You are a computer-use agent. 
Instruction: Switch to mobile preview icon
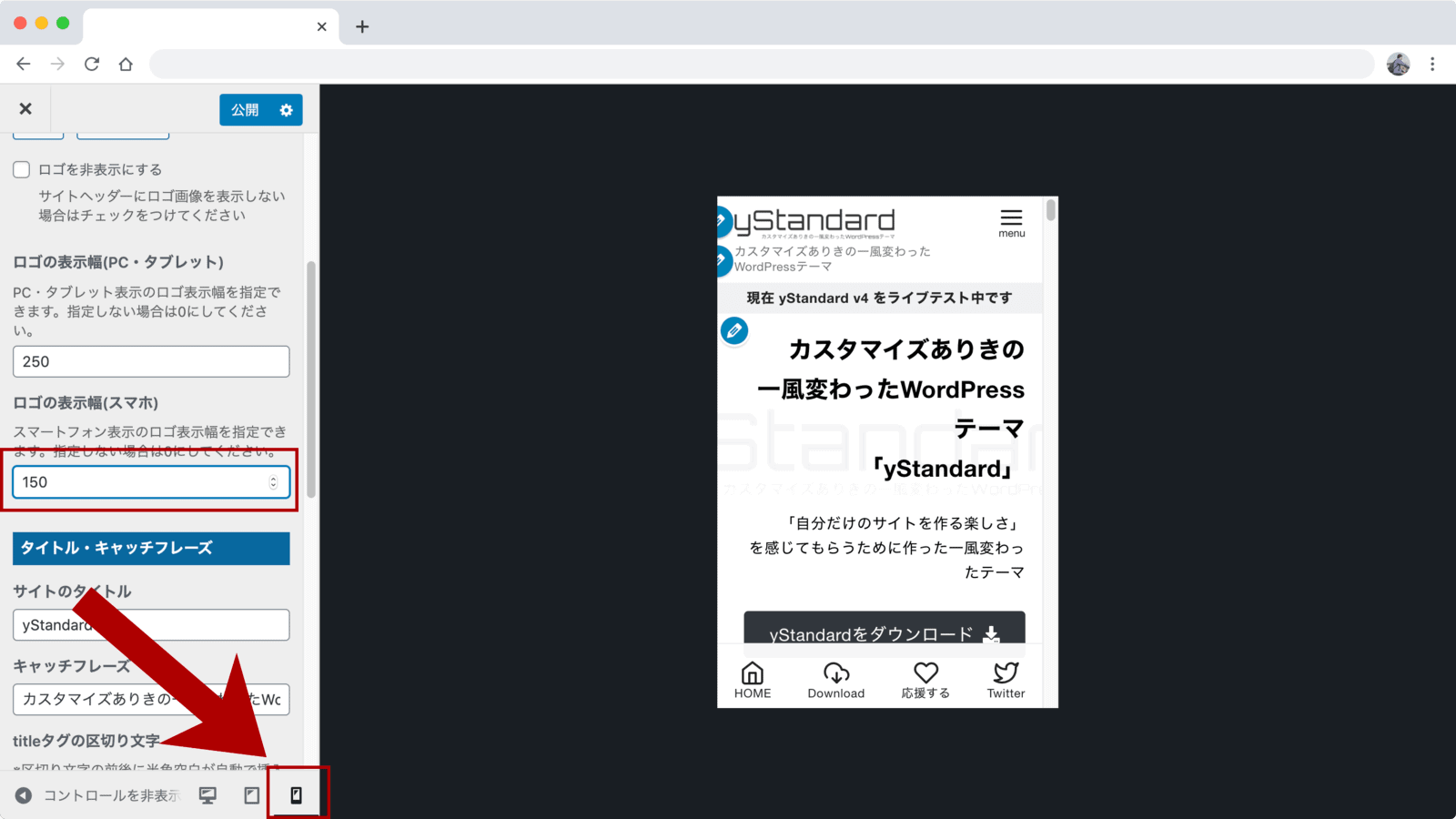(296, 795)
